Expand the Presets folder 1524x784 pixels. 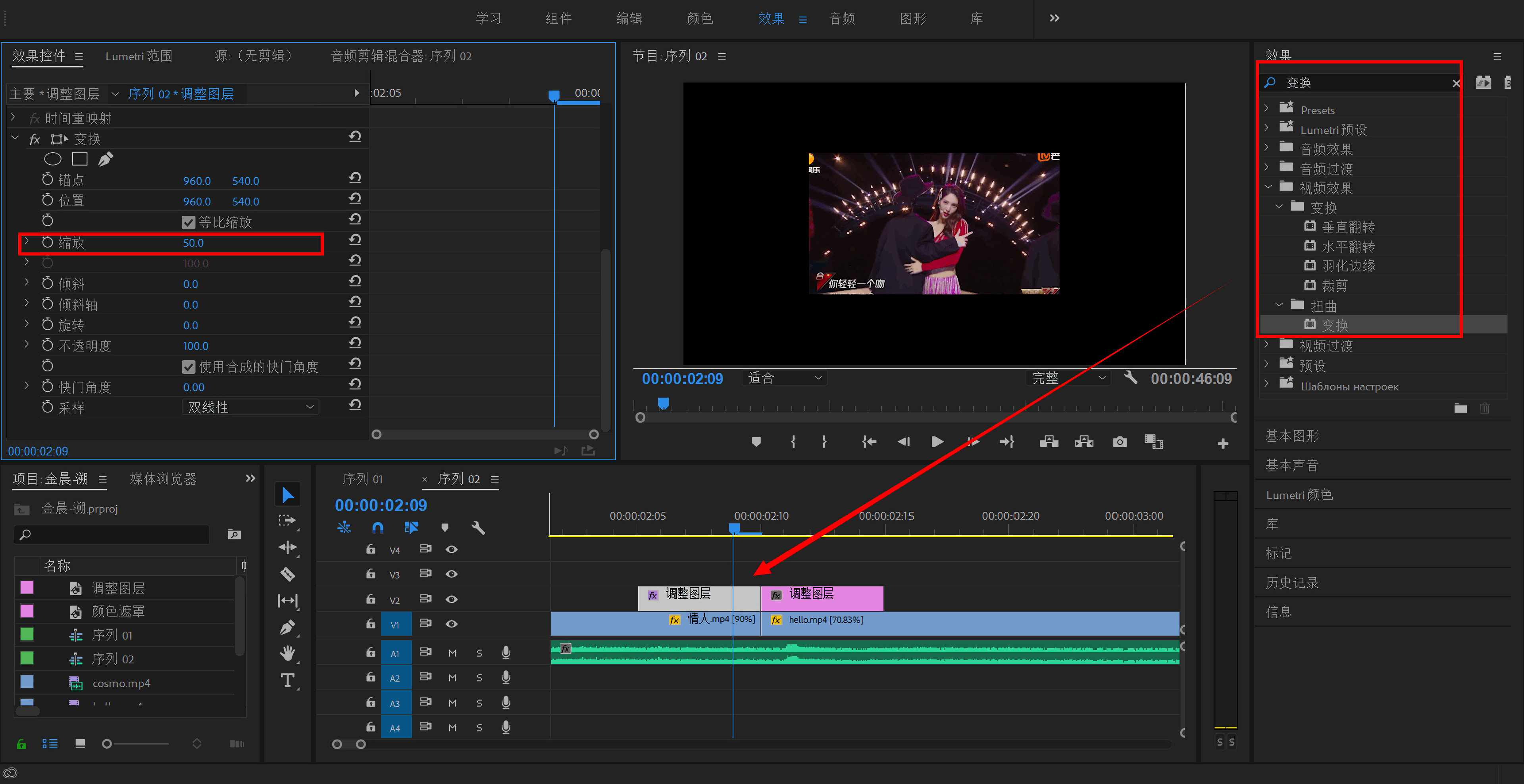(x=1267, y=108)
